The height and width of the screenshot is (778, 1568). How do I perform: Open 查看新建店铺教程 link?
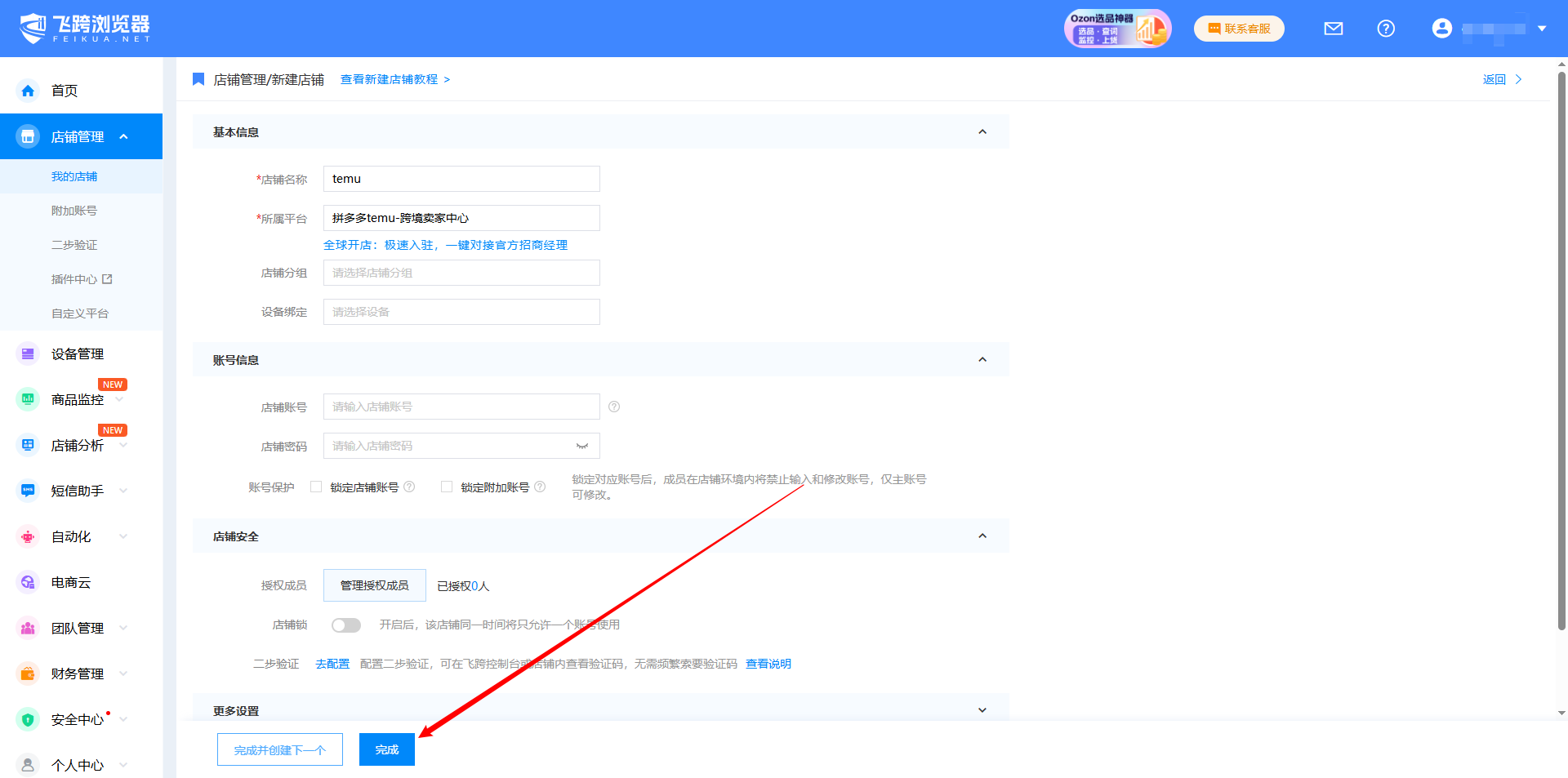tap(394, 79)
